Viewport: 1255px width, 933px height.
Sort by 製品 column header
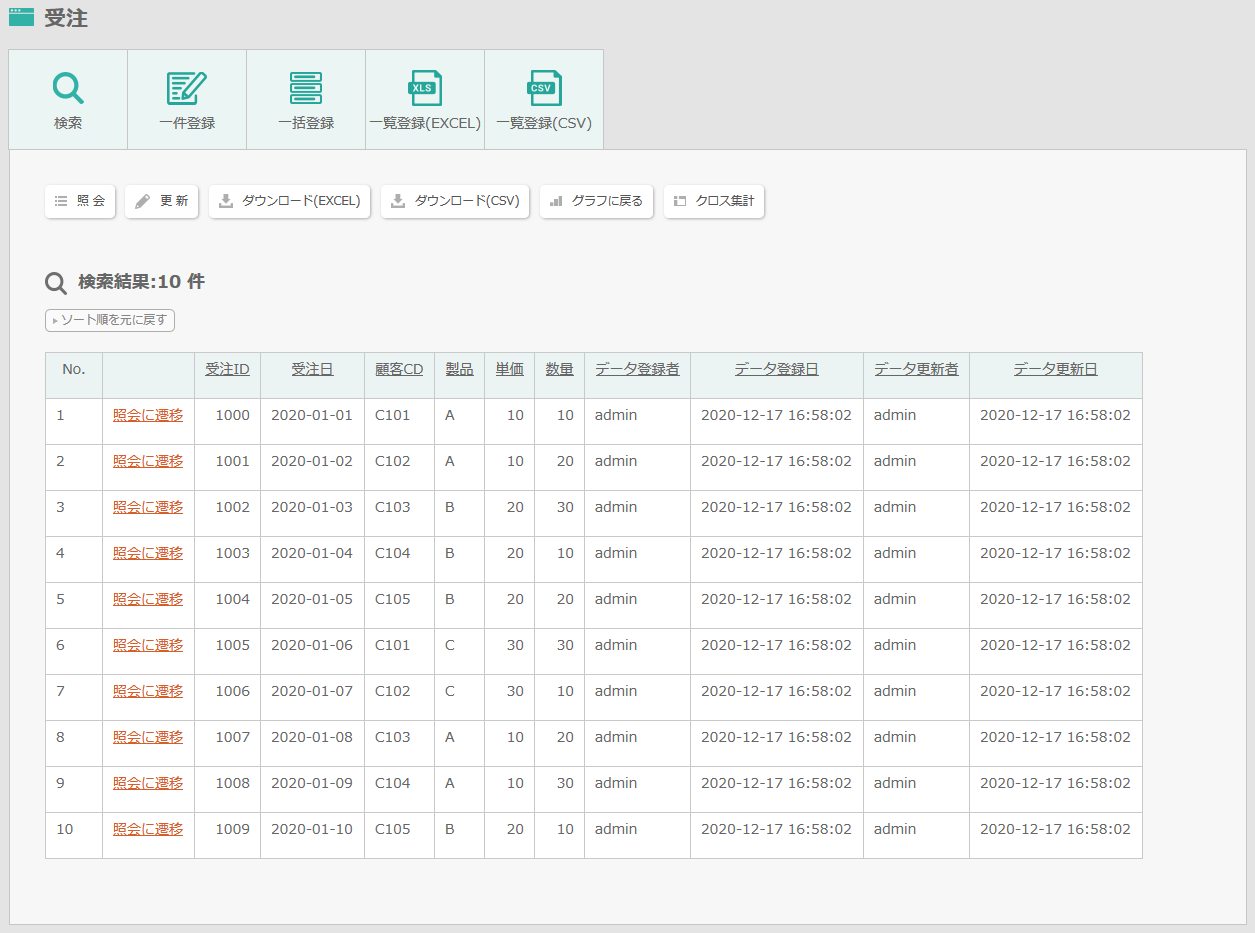(459, 369)
